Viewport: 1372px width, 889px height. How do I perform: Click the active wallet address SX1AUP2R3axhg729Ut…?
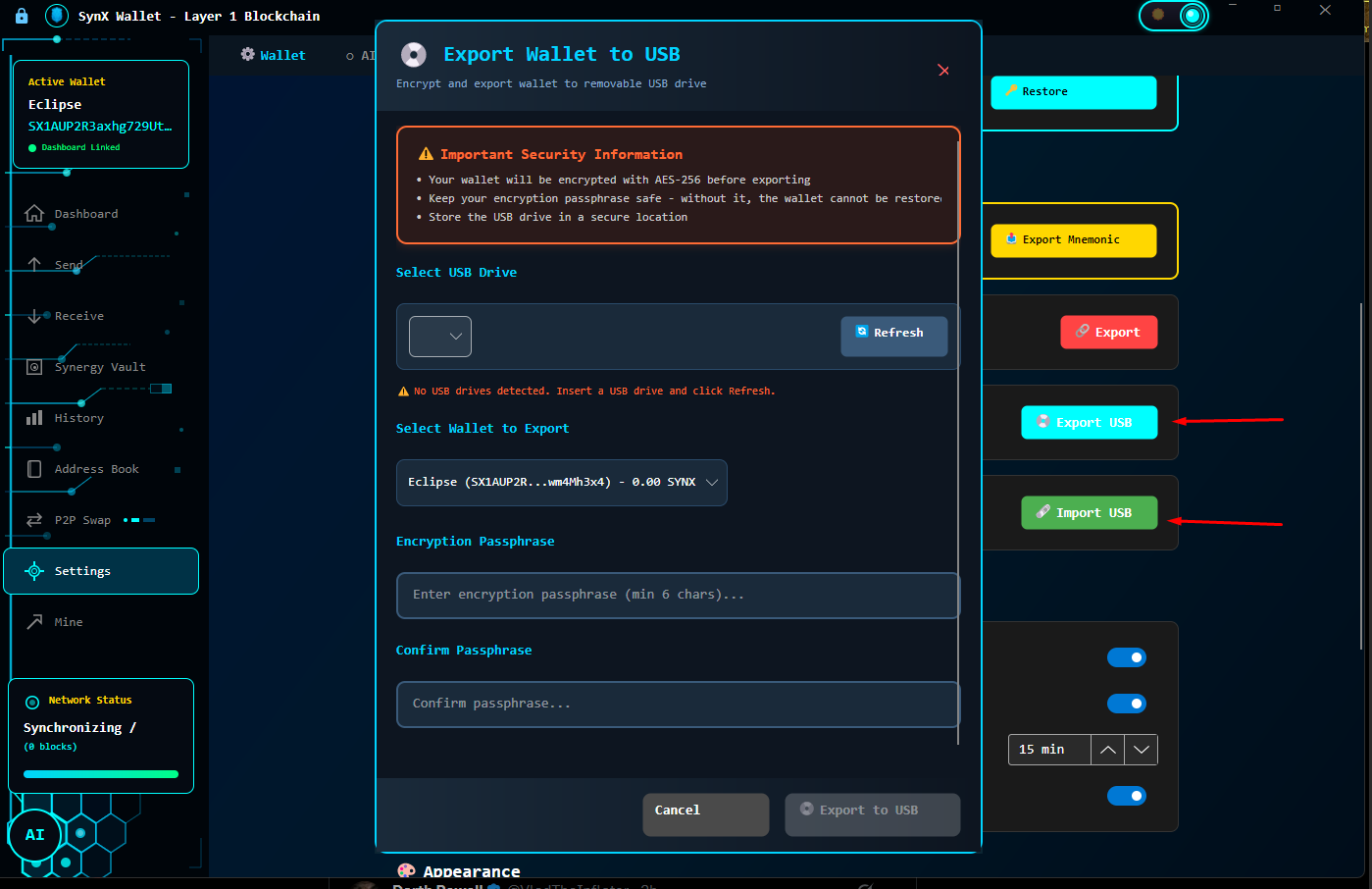pos(100,127)
